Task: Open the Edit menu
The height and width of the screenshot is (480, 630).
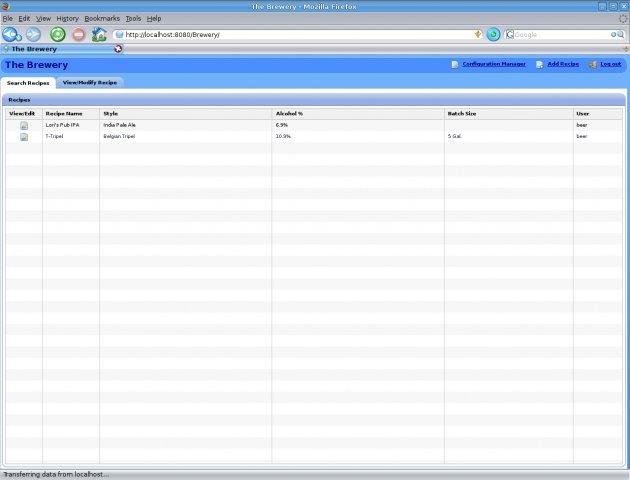Action: (24, 18)
